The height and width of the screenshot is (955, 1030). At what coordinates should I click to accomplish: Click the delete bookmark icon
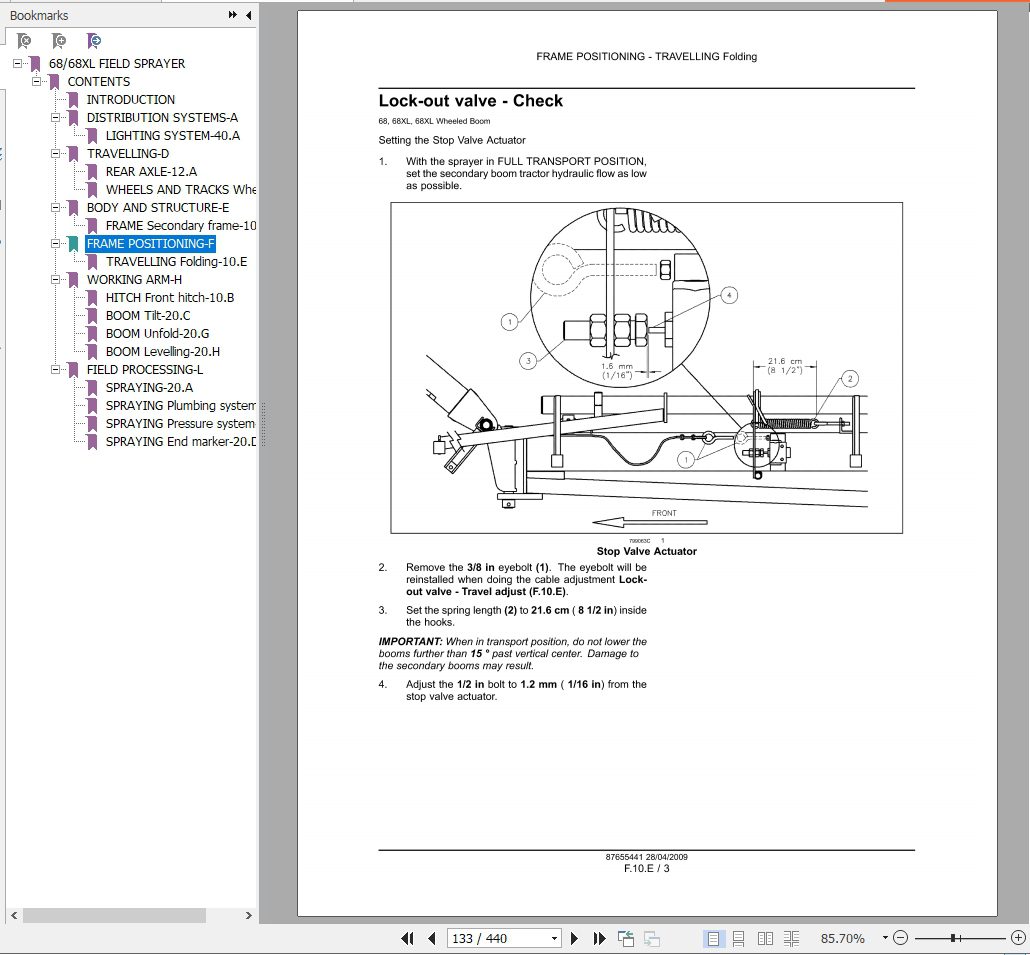pyautogui.click(x=24, y=41)
